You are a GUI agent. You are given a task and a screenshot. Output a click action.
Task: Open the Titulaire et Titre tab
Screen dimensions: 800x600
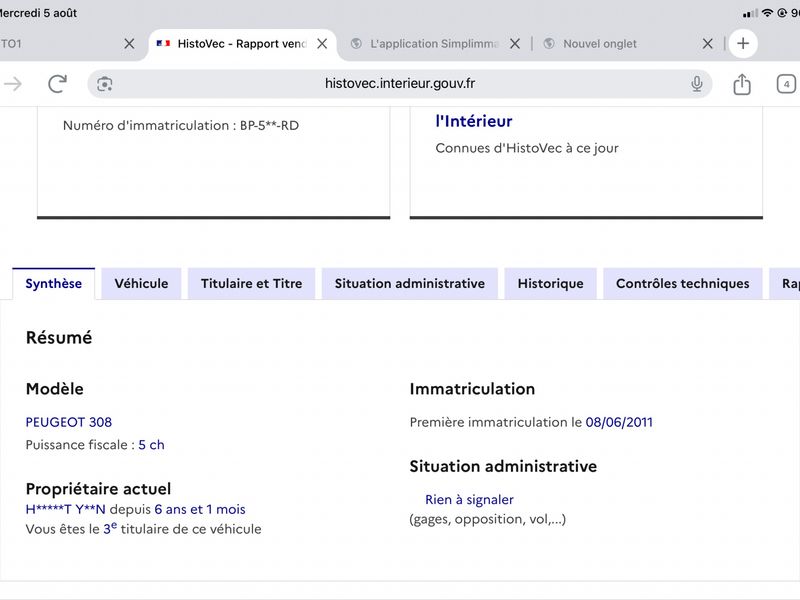pyautogui.click(x=252, y=284)
